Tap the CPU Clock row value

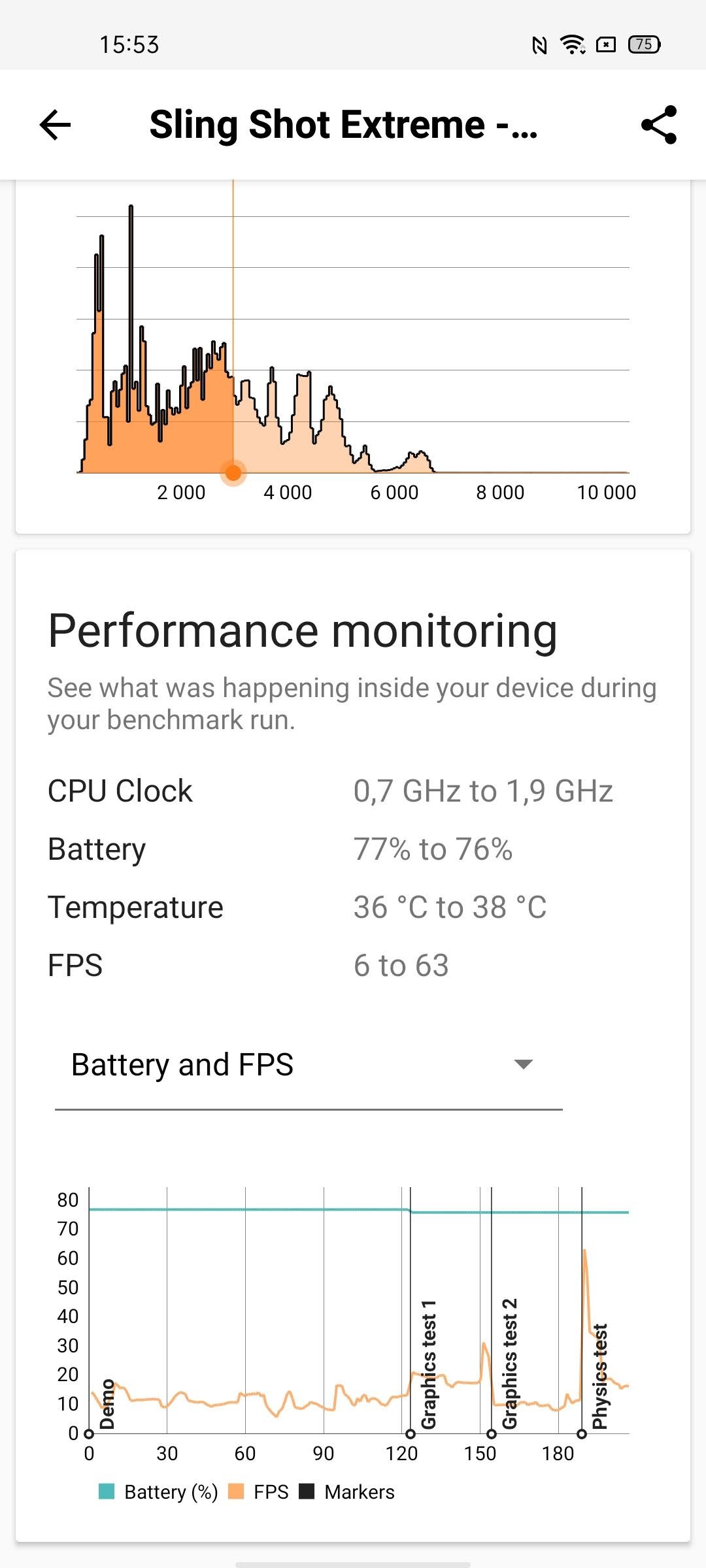[483, 791]
